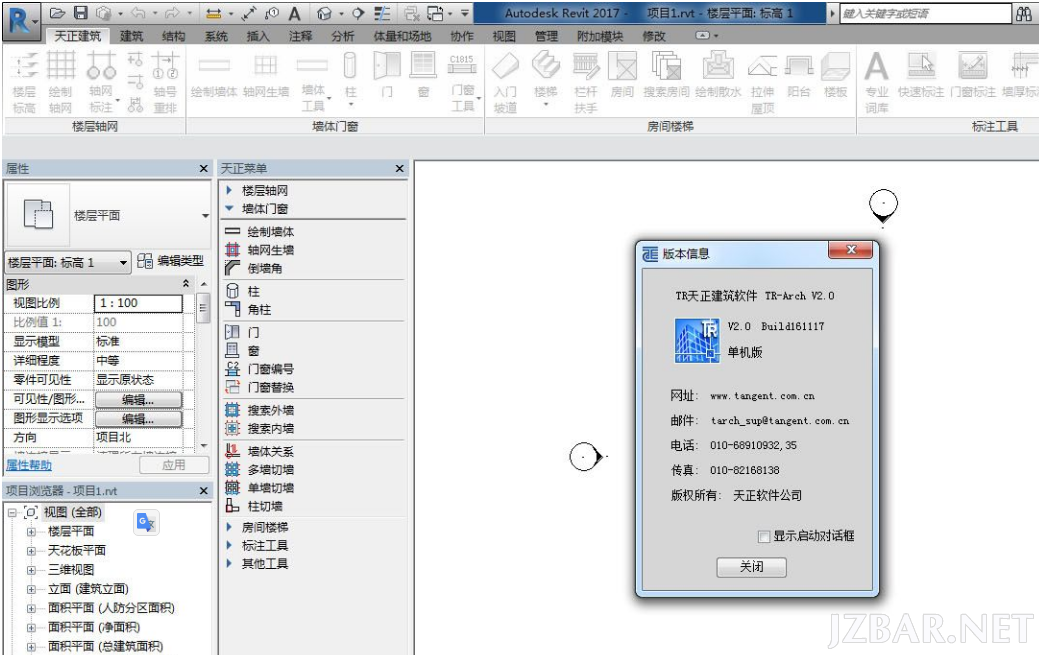The image size is (1039, 655).
Task: Select 搜索外墙 in the 天正菜单 panel
Action: click(x=260, y=410)
